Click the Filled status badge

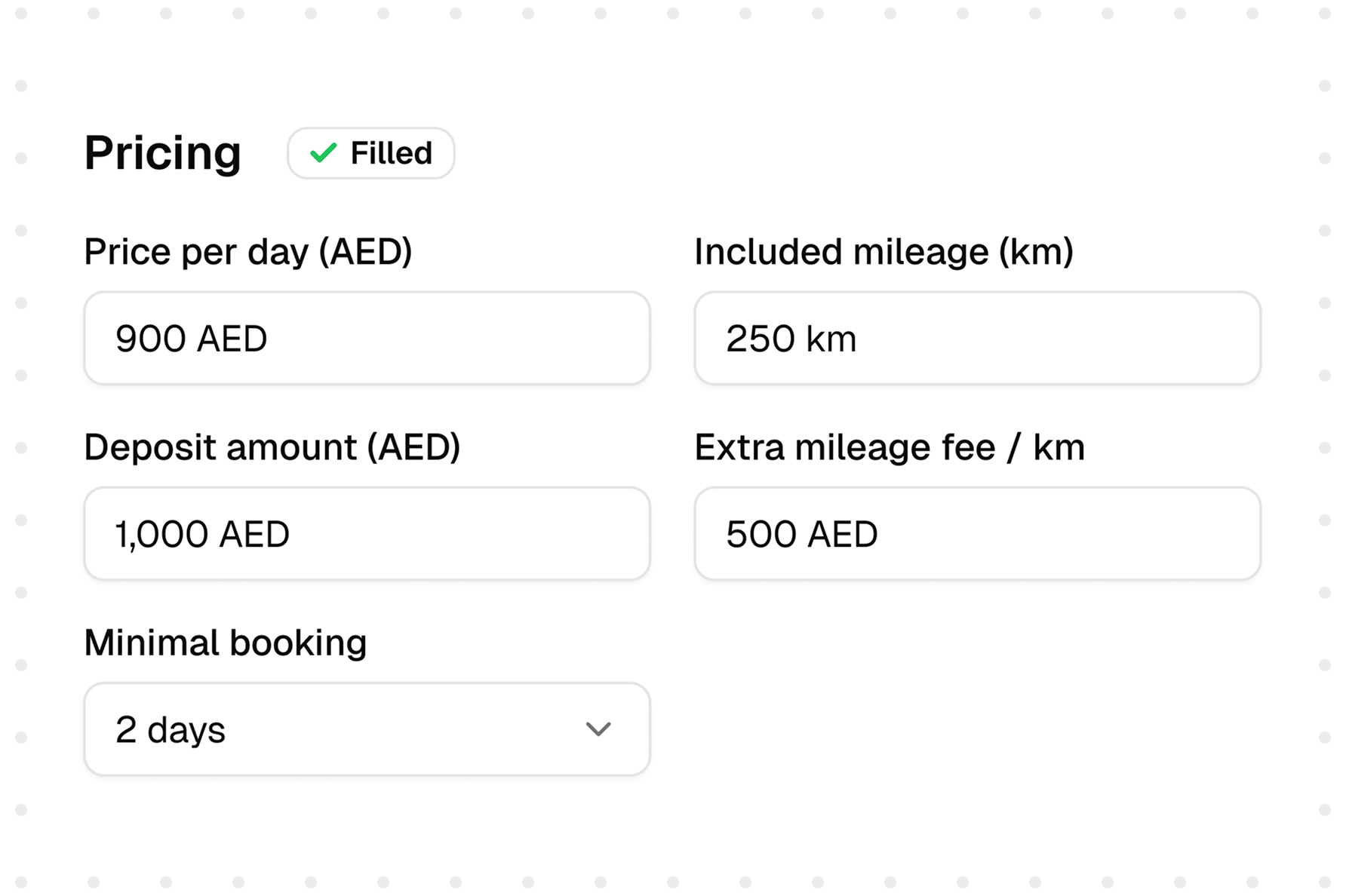pyautogui.click(x=370, y=153)
